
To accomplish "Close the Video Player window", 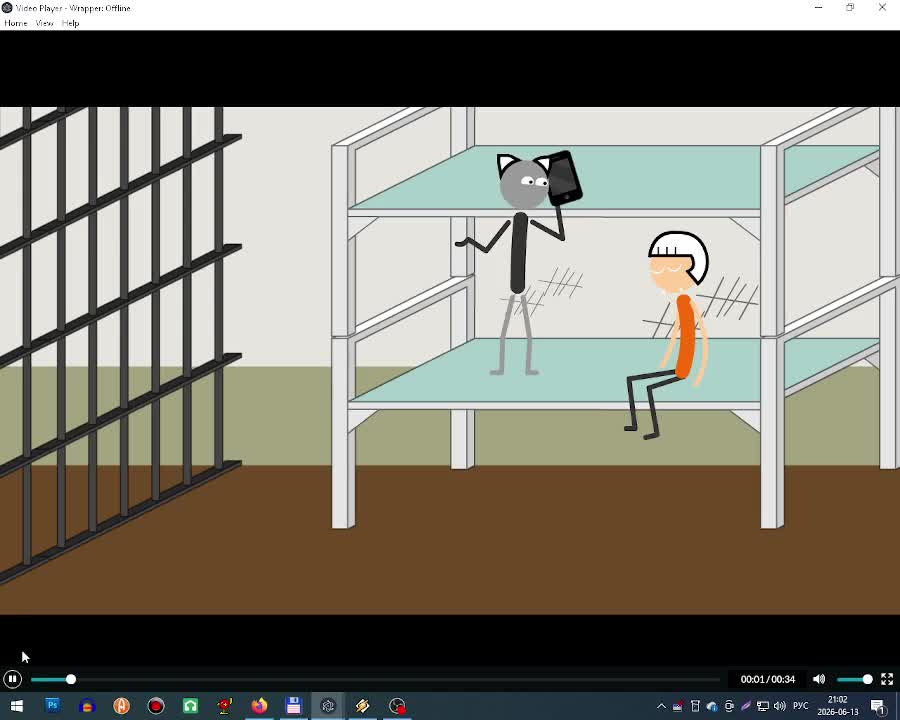I will point(882,7).
